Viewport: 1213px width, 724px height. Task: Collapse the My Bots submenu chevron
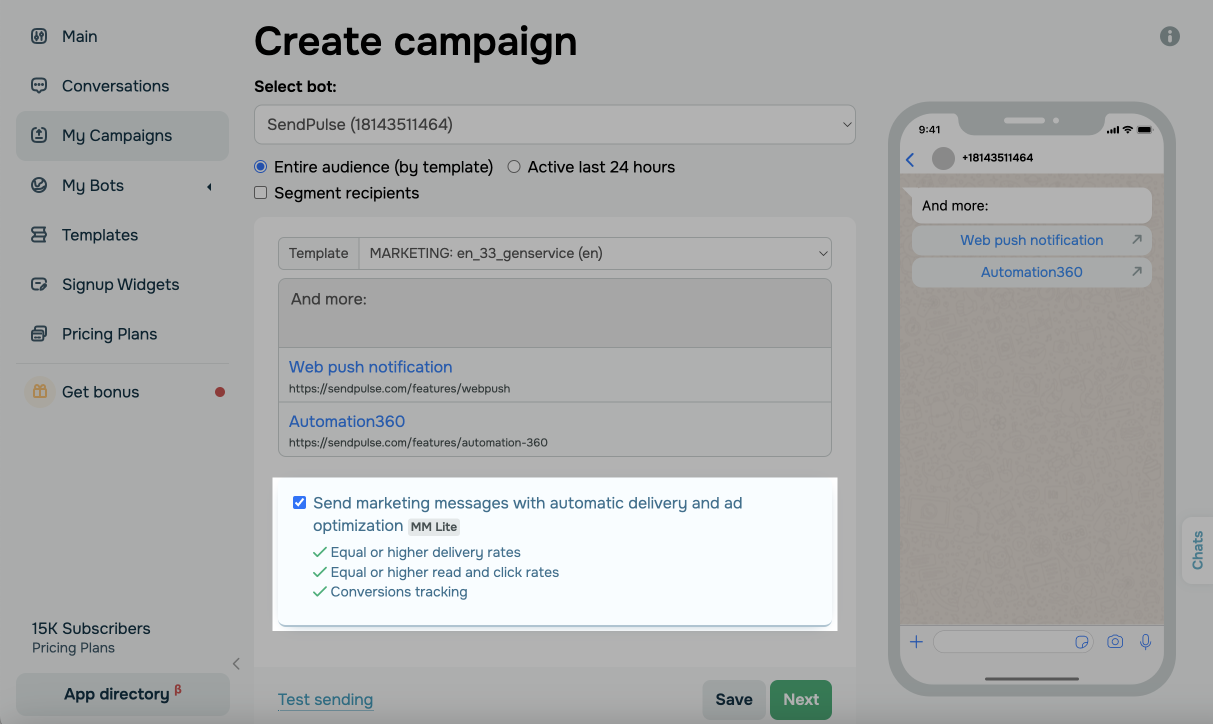click(208, 186)
